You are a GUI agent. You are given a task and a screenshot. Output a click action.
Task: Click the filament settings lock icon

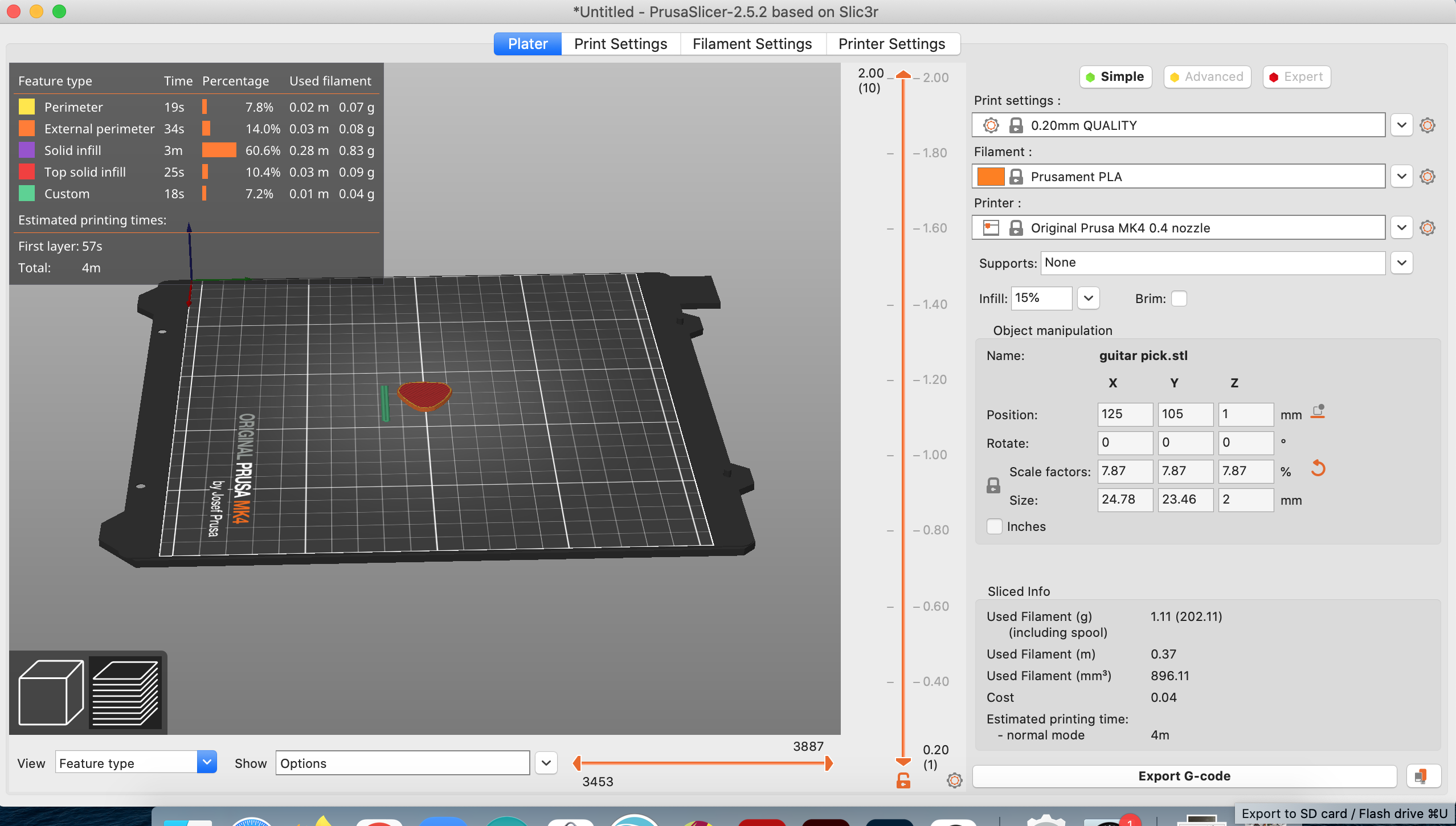coord(1016,176)
